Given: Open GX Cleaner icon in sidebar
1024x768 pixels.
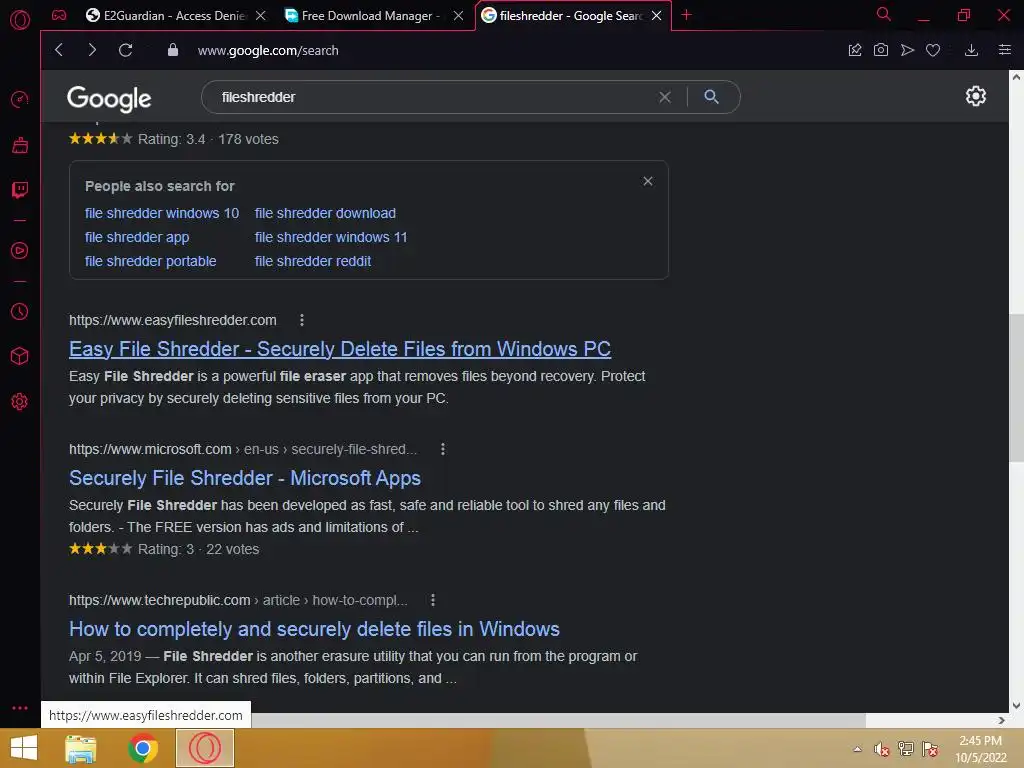Looking at the screenshot, I should [x=20, y=144].
